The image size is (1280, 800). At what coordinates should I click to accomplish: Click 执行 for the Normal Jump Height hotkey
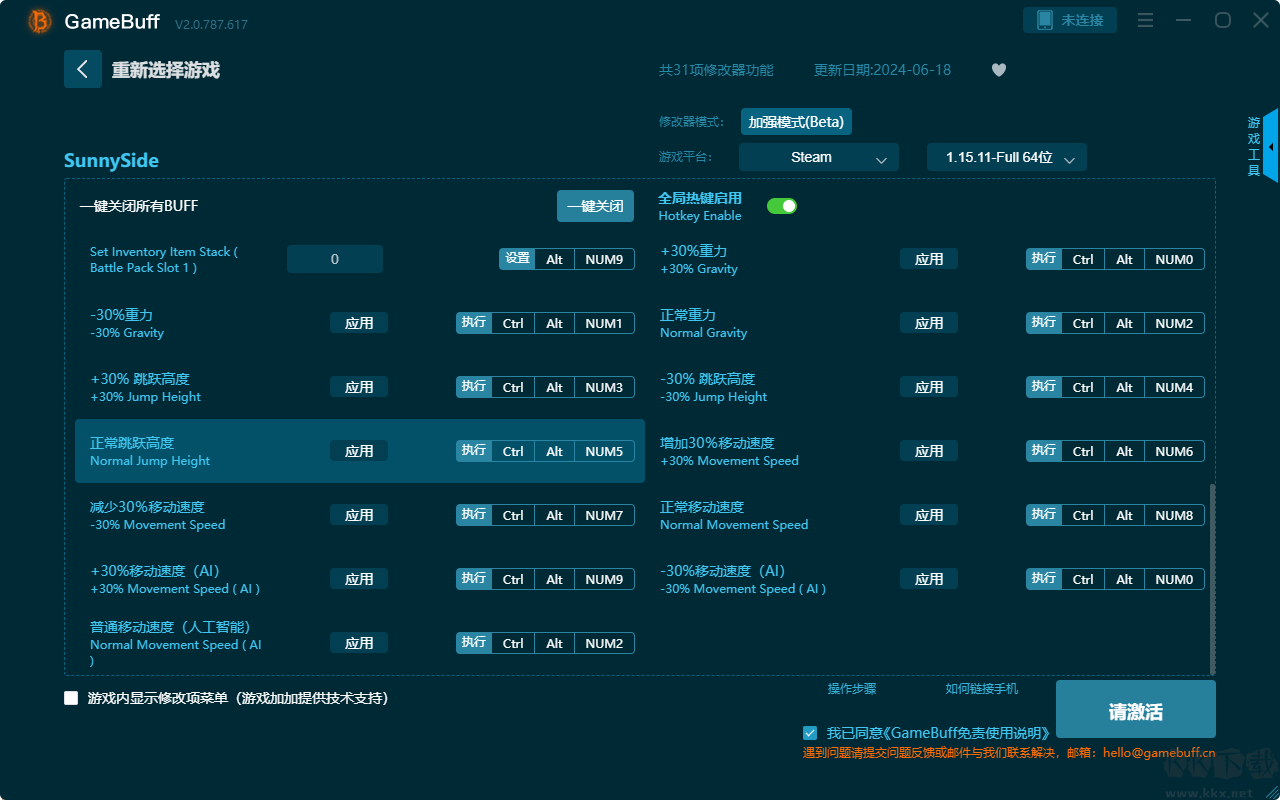[474, 451]
